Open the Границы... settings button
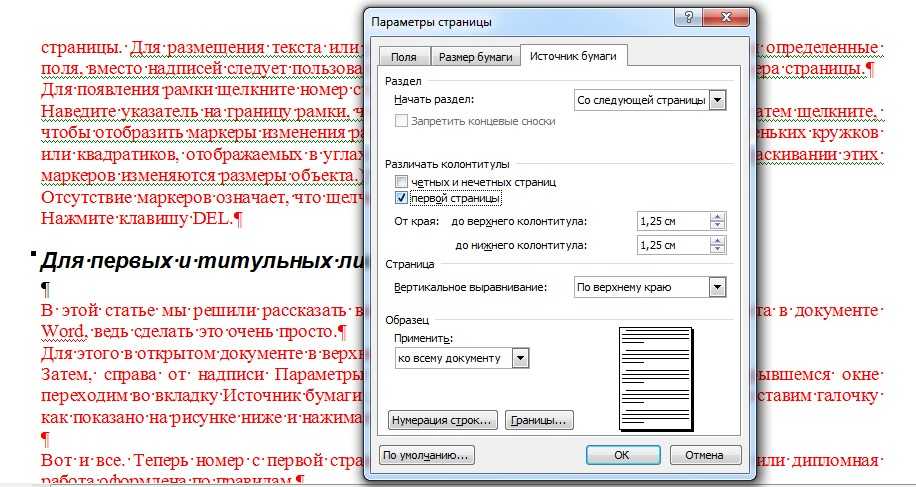Viewport: 916px width, 487px height. [539, 419]
